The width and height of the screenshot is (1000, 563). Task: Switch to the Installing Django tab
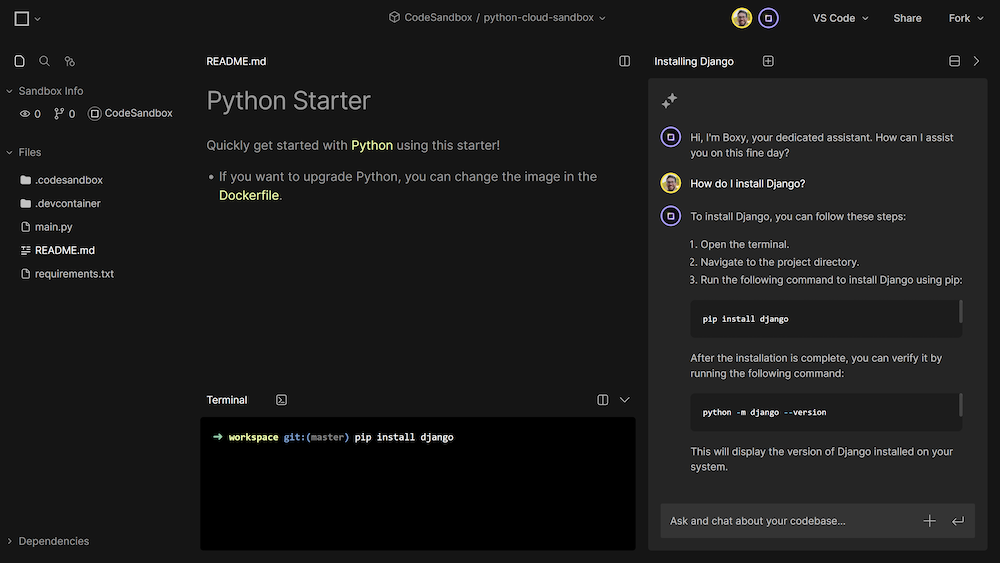click(693, 61)
